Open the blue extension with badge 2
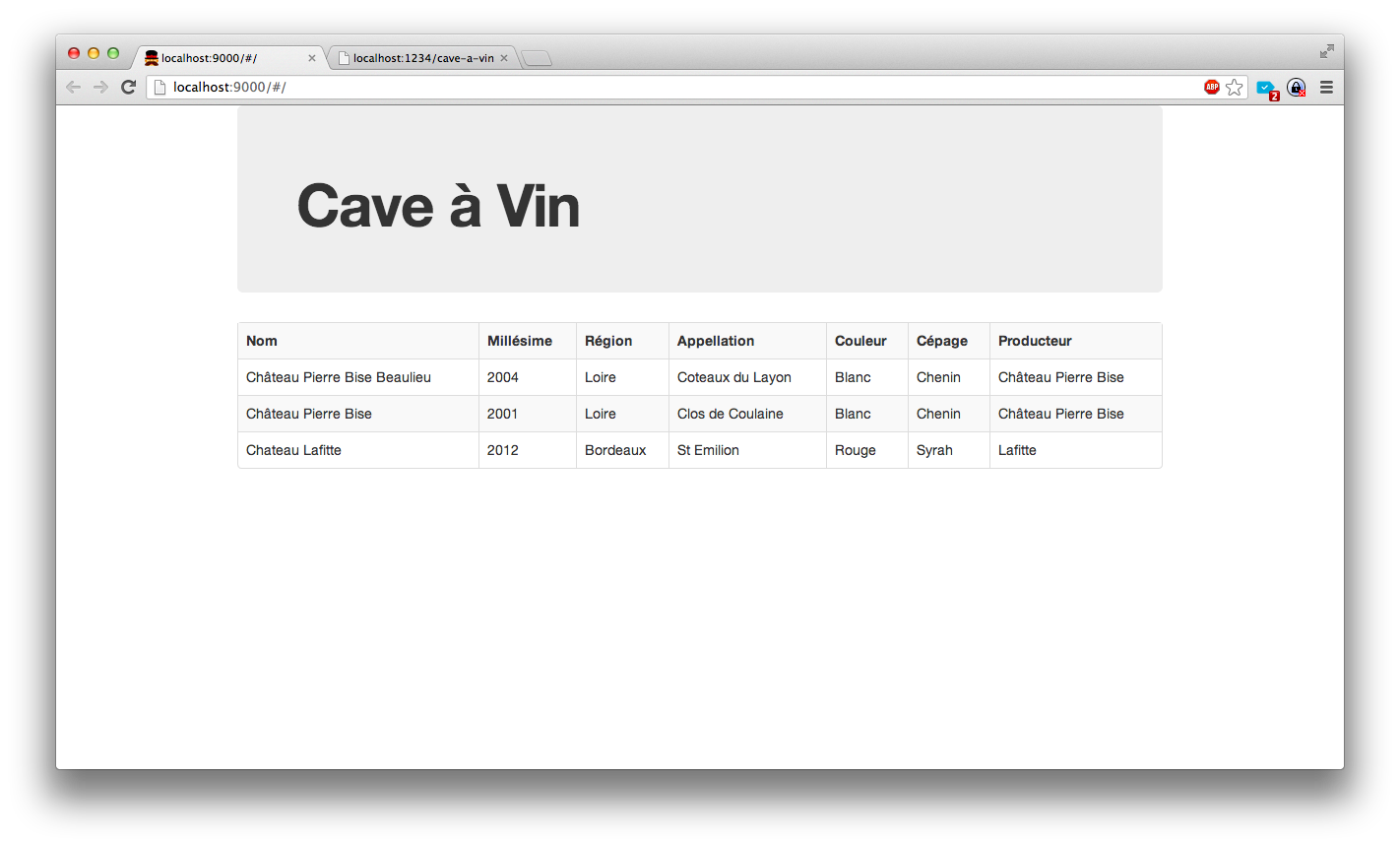 tap(1267, 89)
